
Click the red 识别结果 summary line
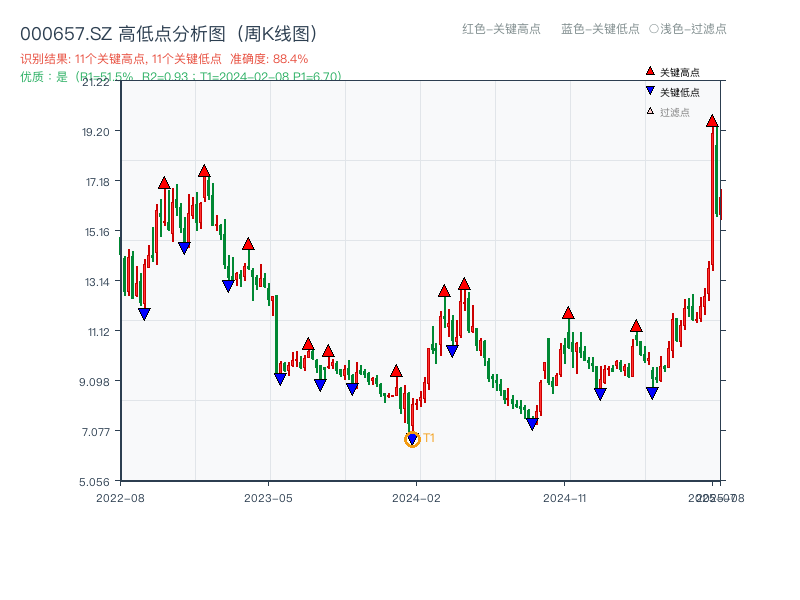coord(164,59)
